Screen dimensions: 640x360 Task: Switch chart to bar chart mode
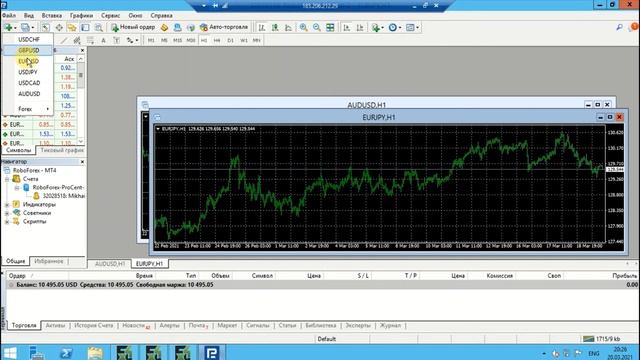click(262, 27)
